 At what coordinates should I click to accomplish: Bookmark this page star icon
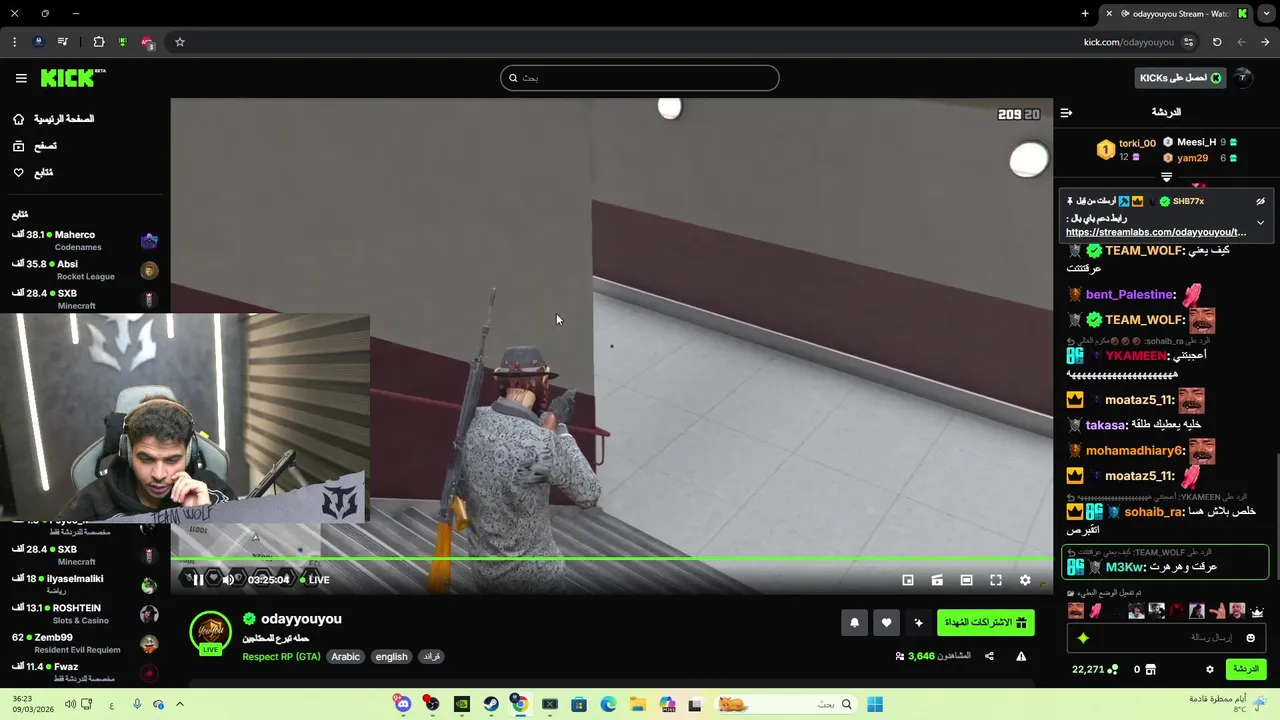coord(180,42)
